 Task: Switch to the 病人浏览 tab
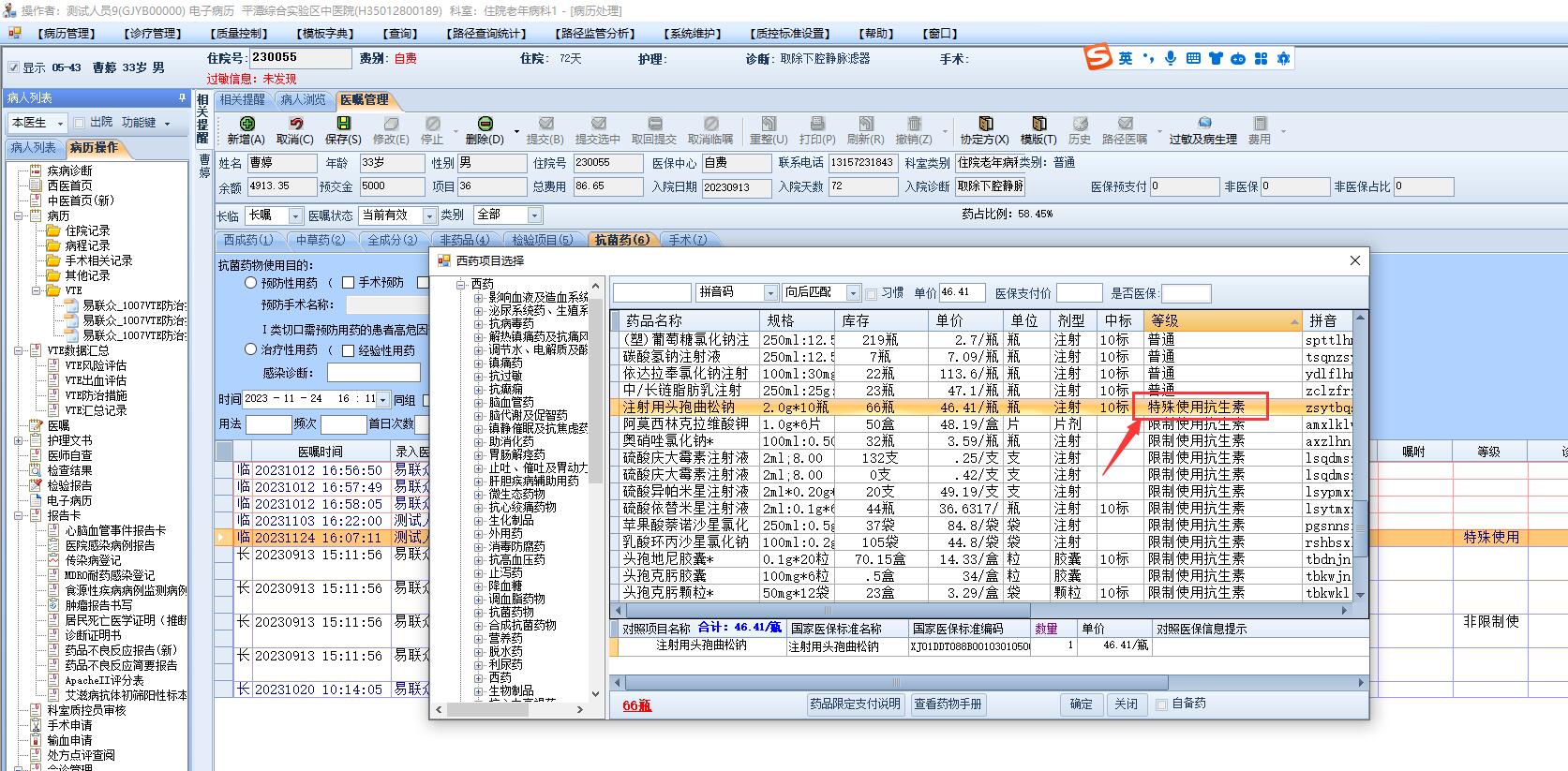pyautogui.click(x=303, y=99)
